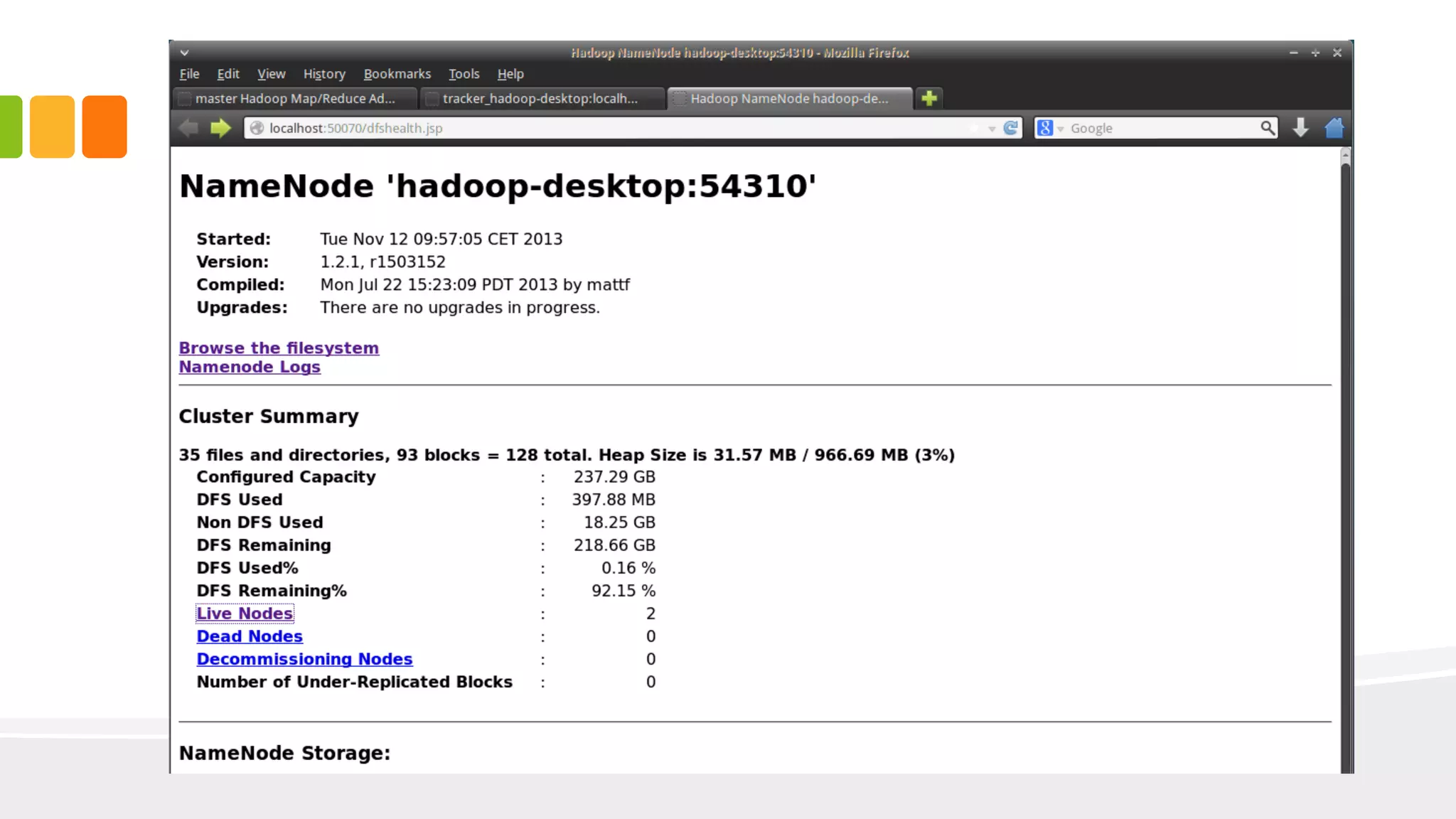Click the DFS Used value 397.88 MB

point(614,500)
